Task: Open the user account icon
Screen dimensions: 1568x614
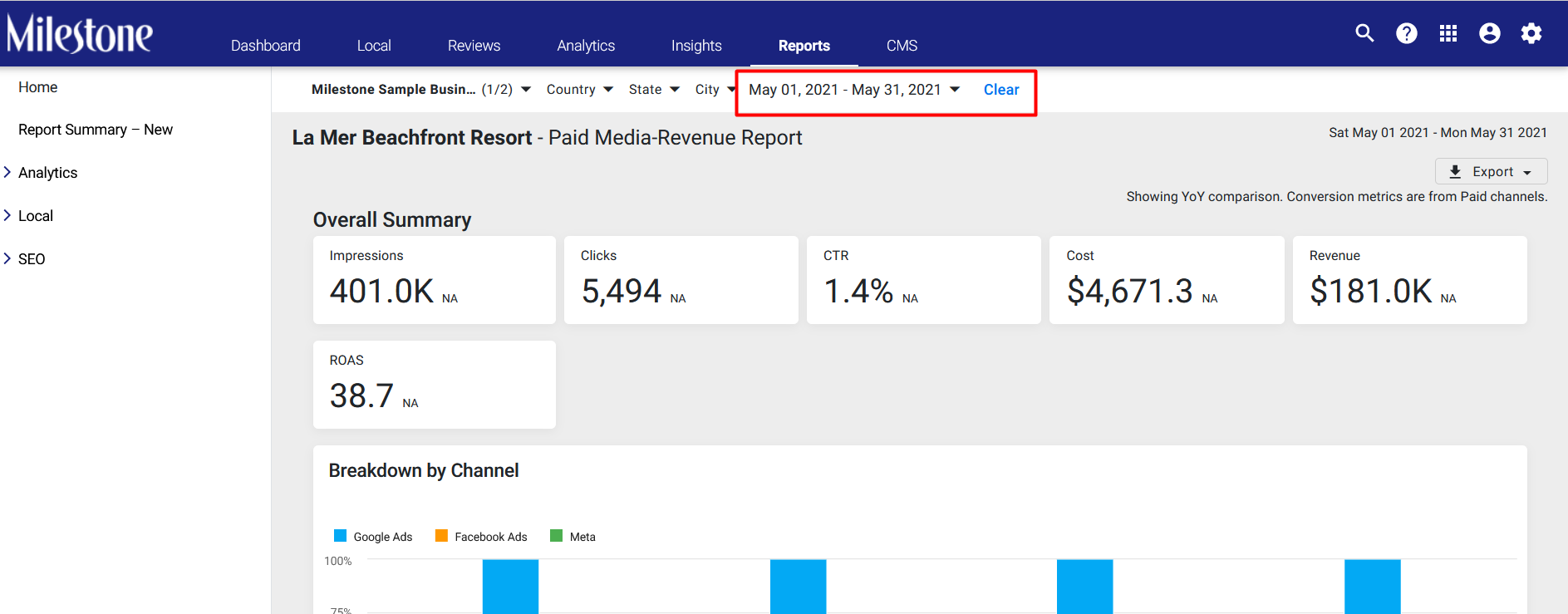Action: click(x=1490, y=33)
